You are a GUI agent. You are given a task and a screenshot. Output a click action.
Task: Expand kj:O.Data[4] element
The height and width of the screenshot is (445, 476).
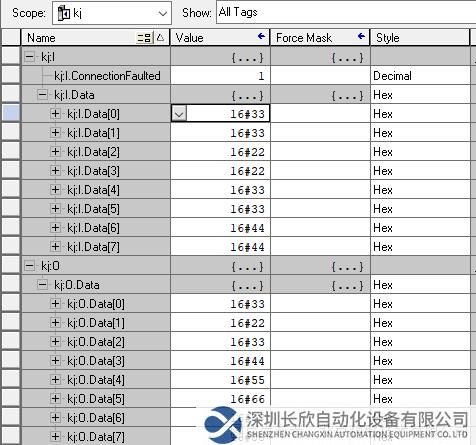55,379
